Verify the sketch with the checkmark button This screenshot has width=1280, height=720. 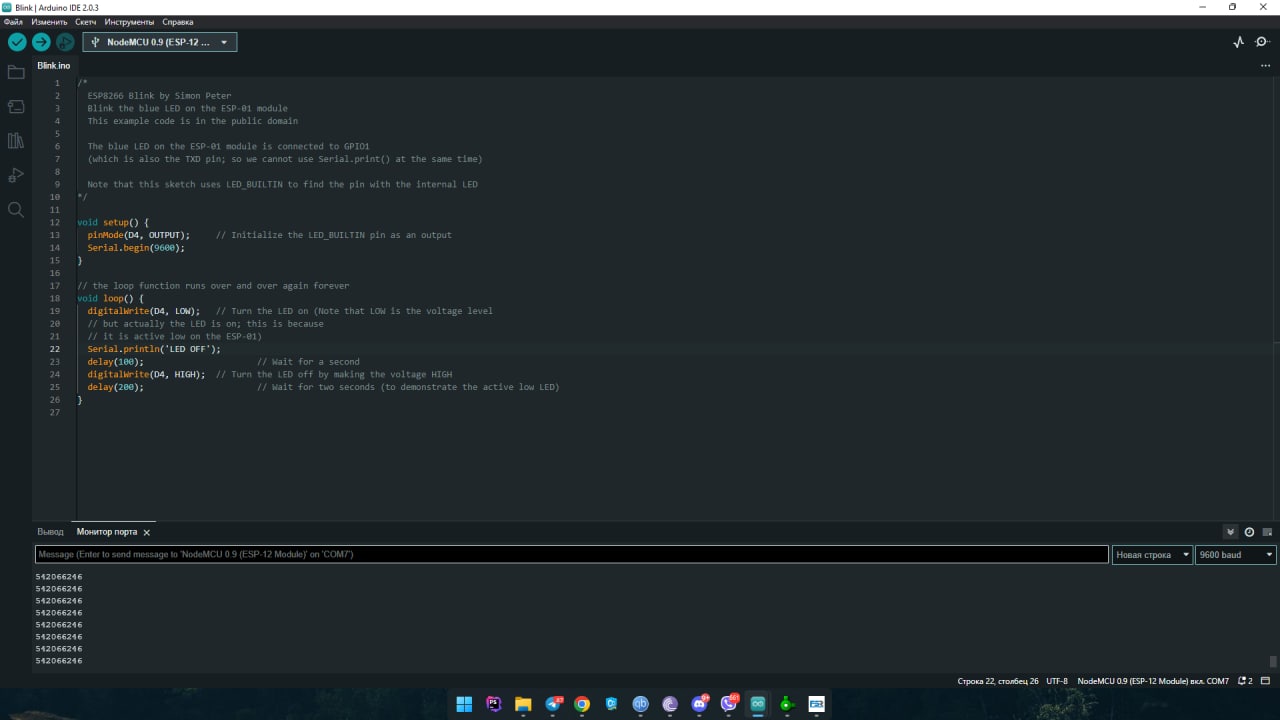[x=17, y=42]
